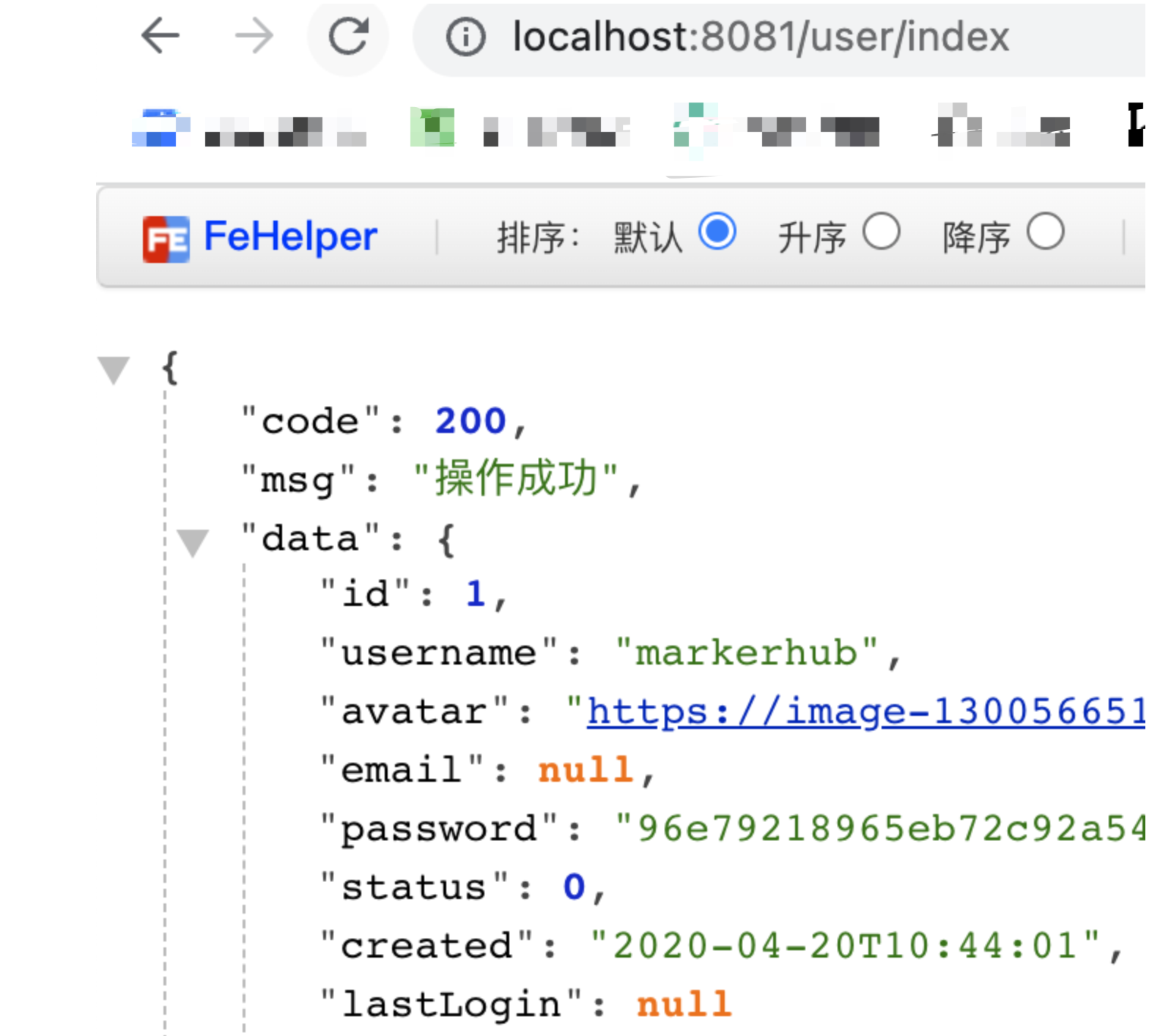Click the created timestamp value
Viewport: 1171px width, 1036px height.
click(845, 946)
